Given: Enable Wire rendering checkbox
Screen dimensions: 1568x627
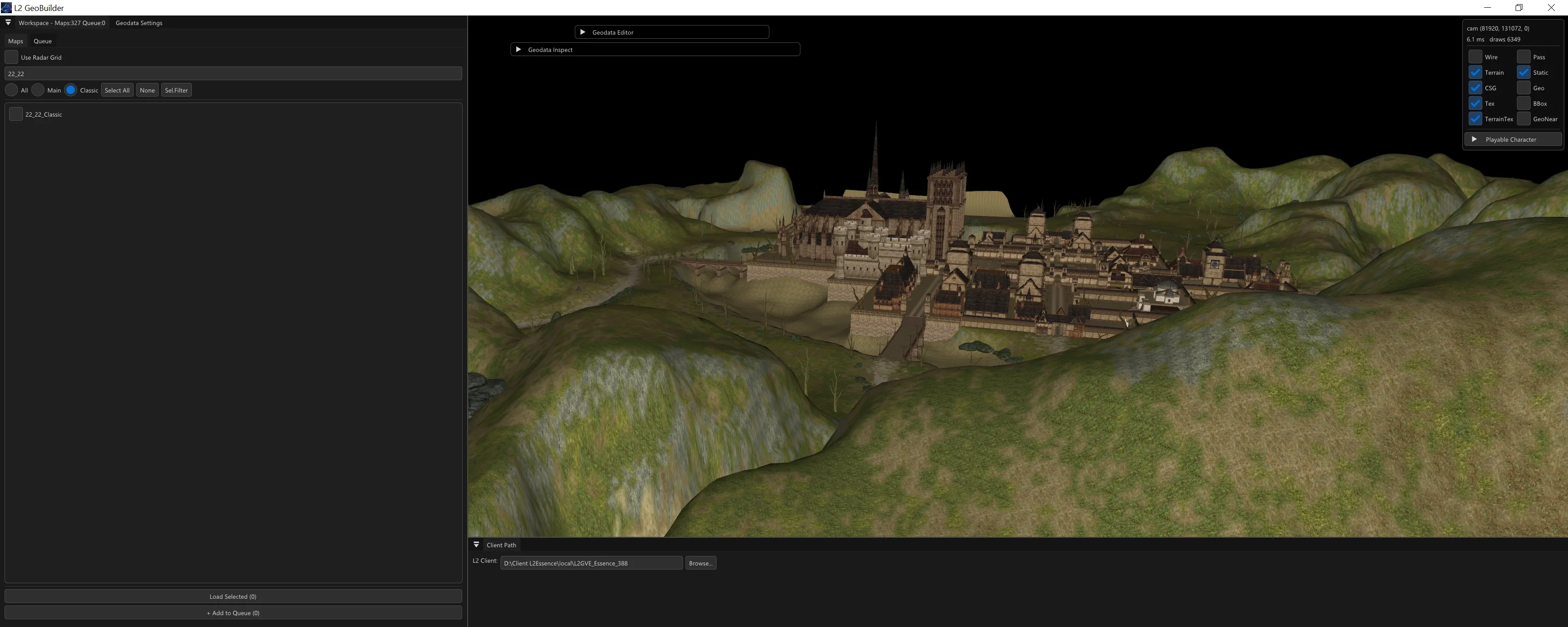Looking at the screenshot, I should 1475,57.
